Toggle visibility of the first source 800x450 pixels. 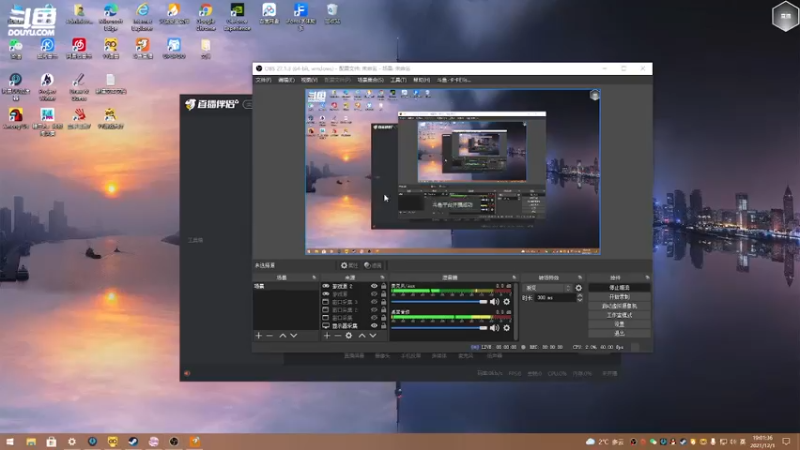click(x=375, y=286)
